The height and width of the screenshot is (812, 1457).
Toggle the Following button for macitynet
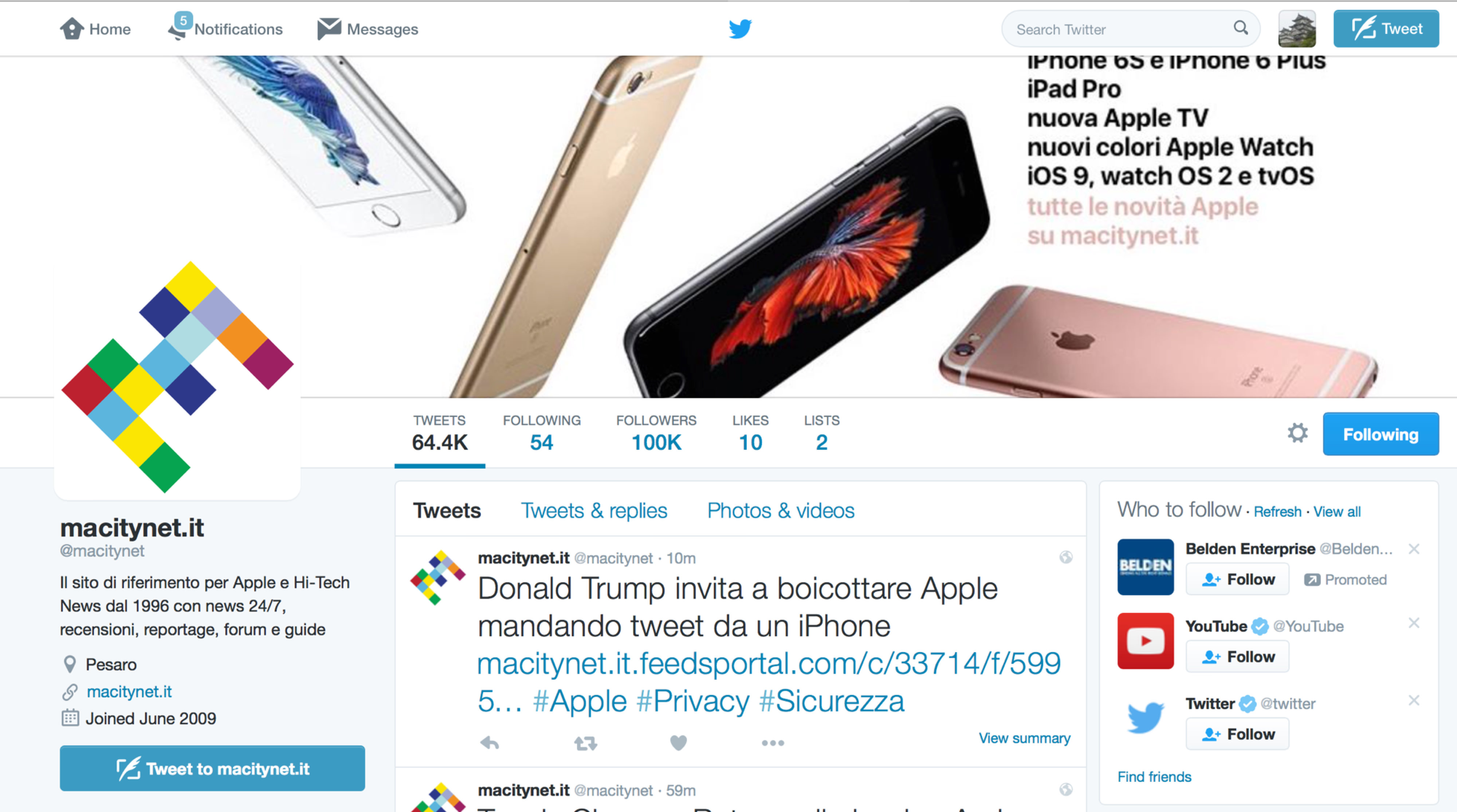point(1381,434)
